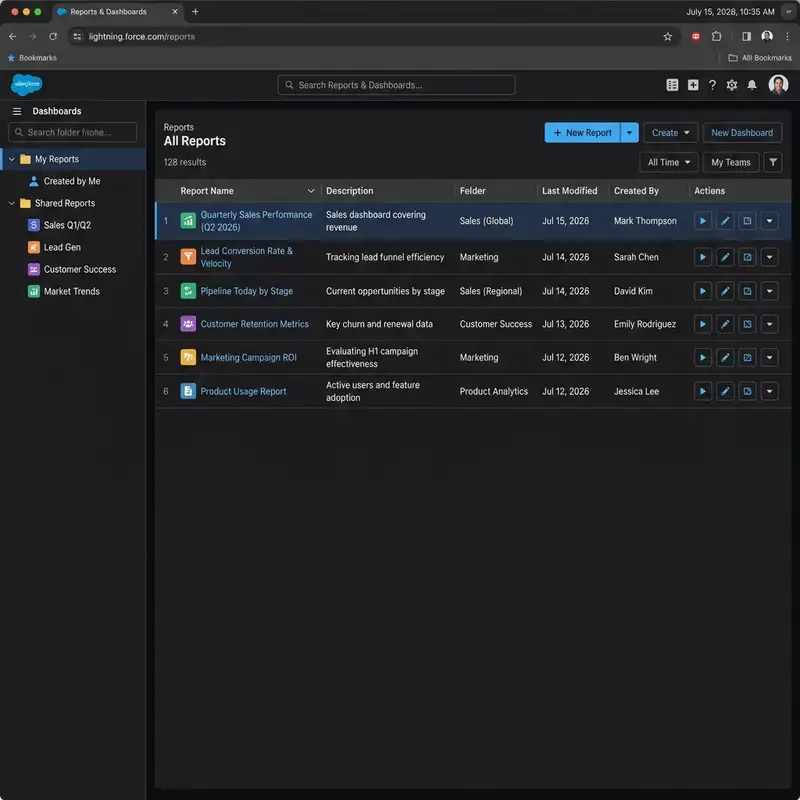The width and height of the screenshot is (800, 800).
Task: Edit the Lead Conversion Rate & Velocity report
Action: [725, 257]
